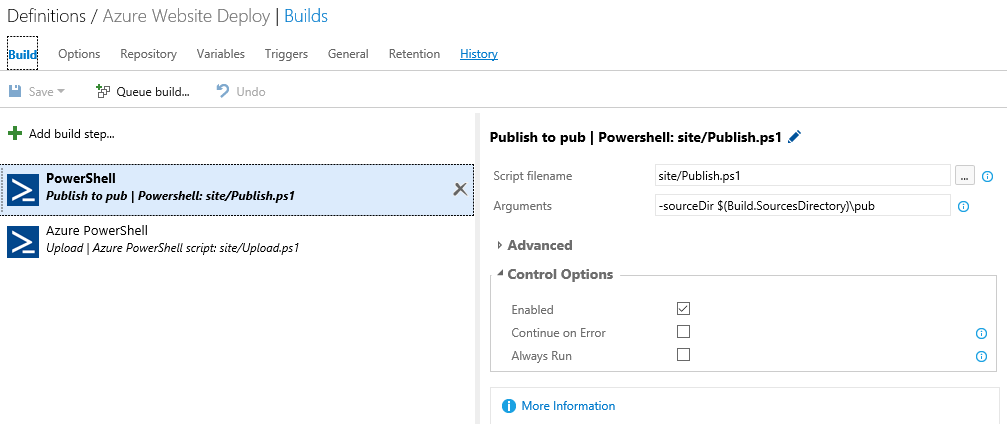
Task: Click the info icon for Always Run
Action: click(x=981, y=357)
